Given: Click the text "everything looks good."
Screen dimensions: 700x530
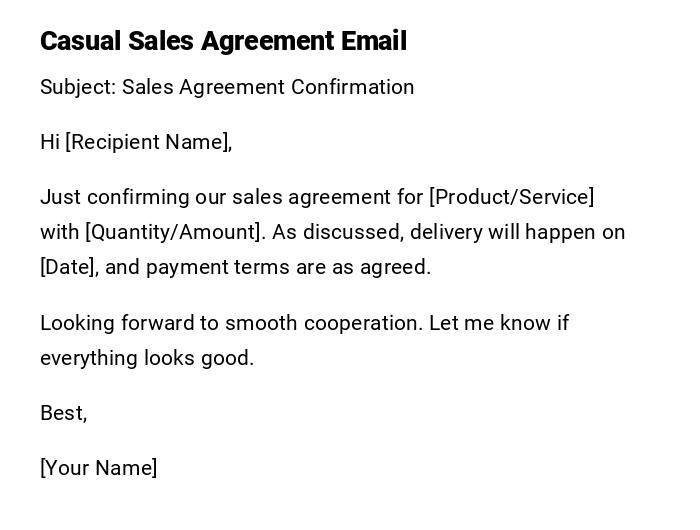Looking at the screenshot, I should click(x=147, y=358).
